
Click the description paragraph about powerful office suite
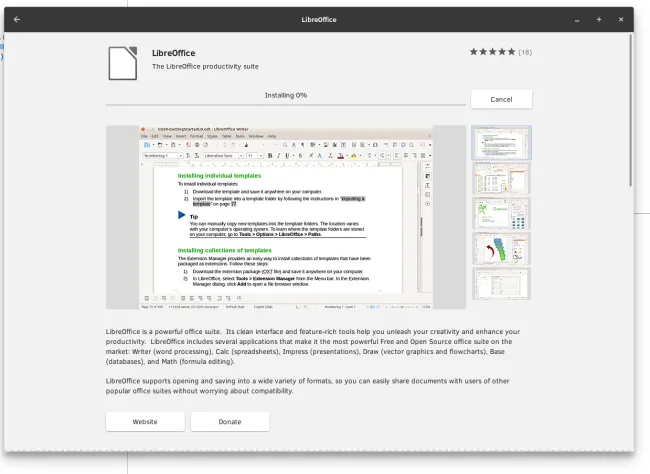click(x=313, y=347)
